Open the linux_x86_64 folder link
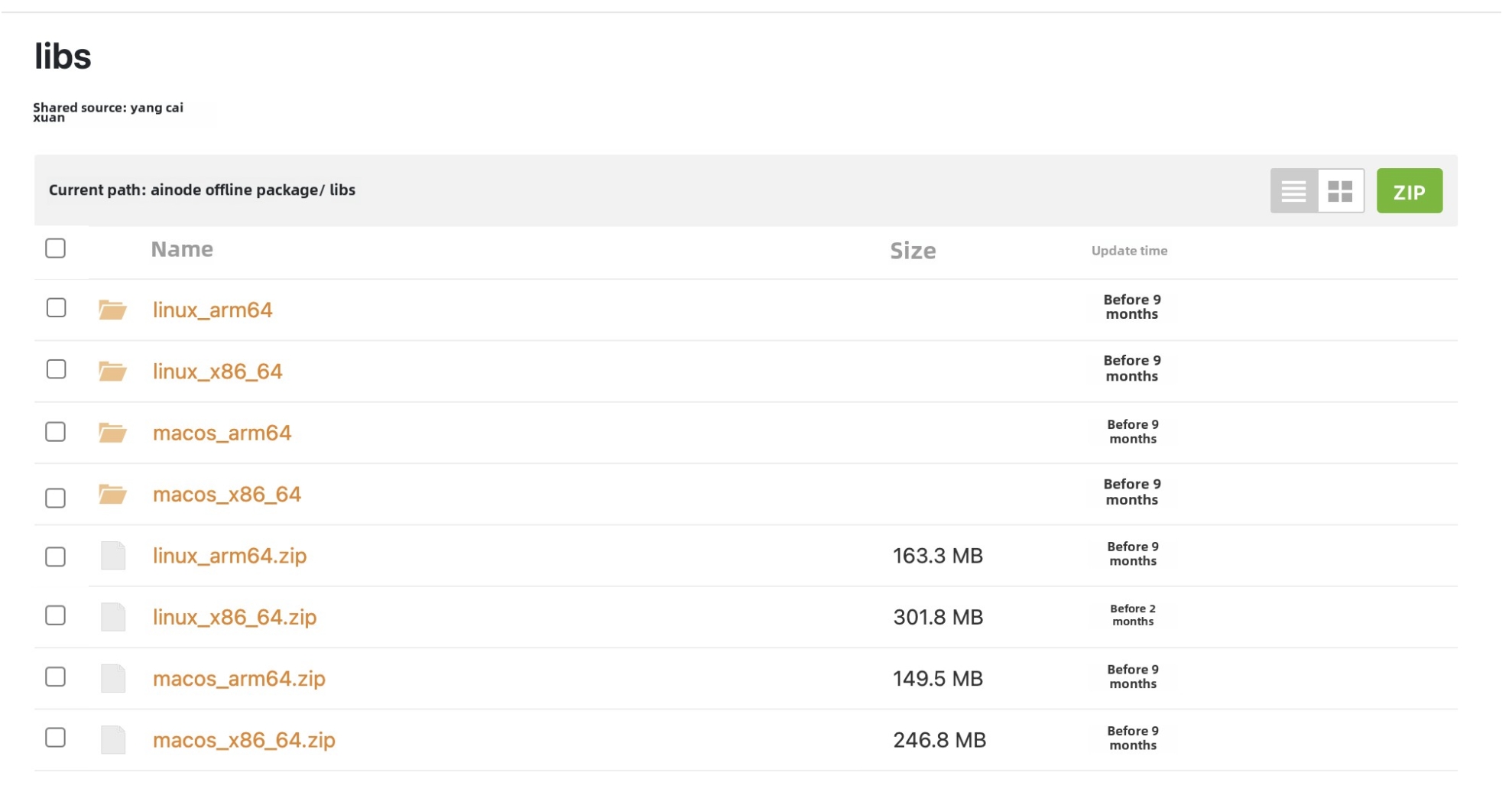The height and width of the screenshot is (792, 1512). pos(217,372)
